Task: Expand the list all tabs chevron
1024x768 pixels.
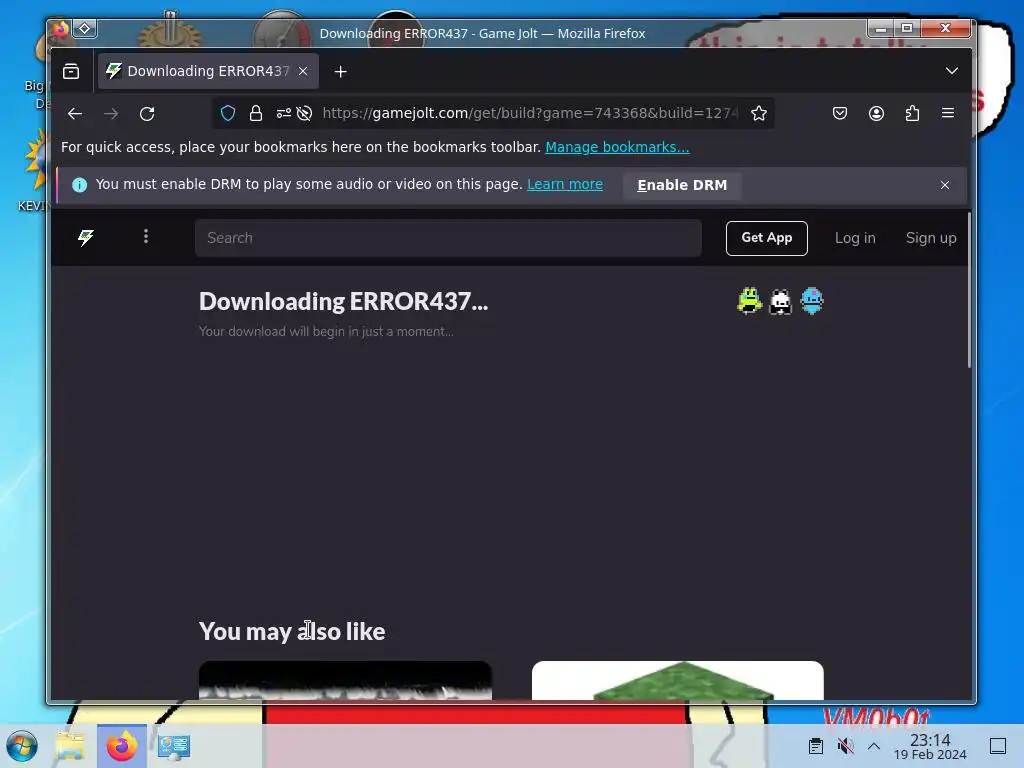Action: tap(952, 71)
